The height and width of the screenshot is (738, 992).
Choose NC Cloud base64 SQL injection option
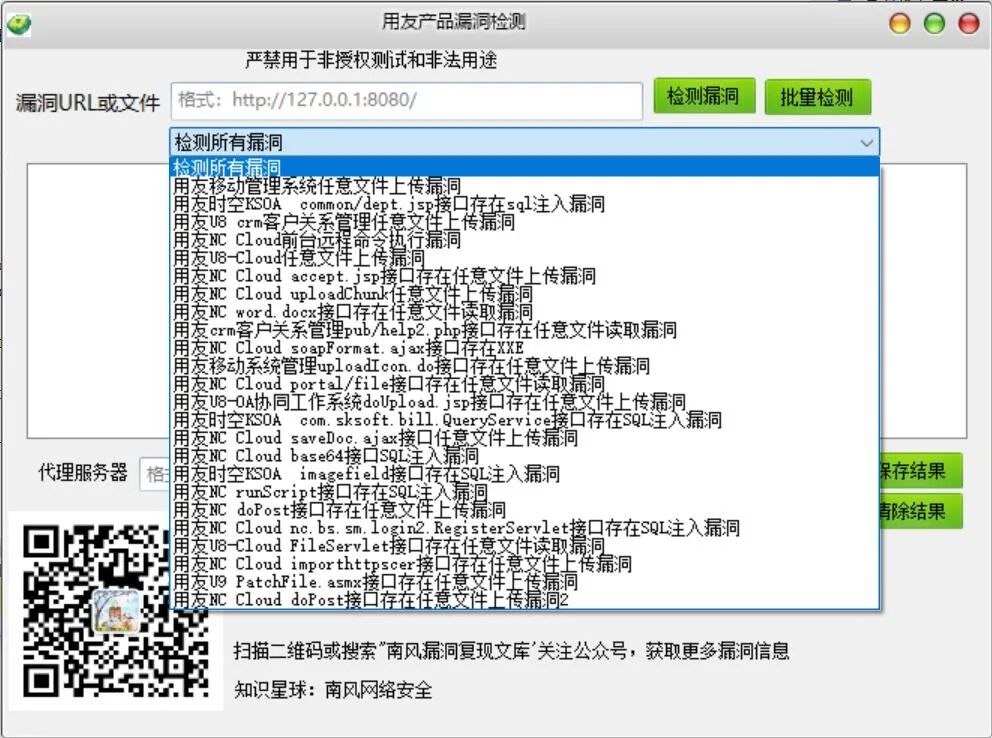pos(524,455)
